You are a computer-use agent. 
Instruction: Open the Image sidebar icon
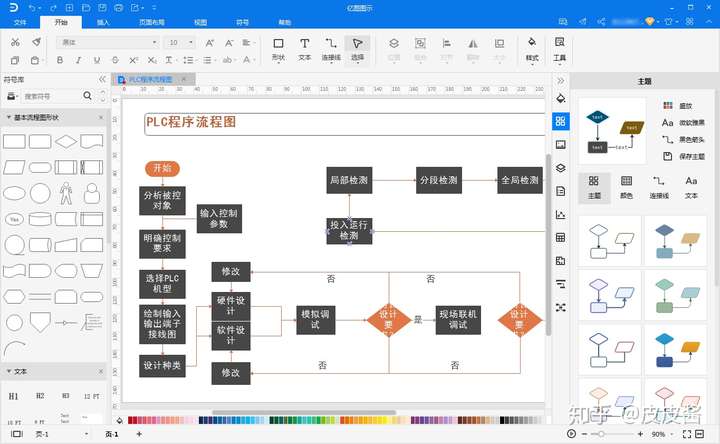pos(560,145)
